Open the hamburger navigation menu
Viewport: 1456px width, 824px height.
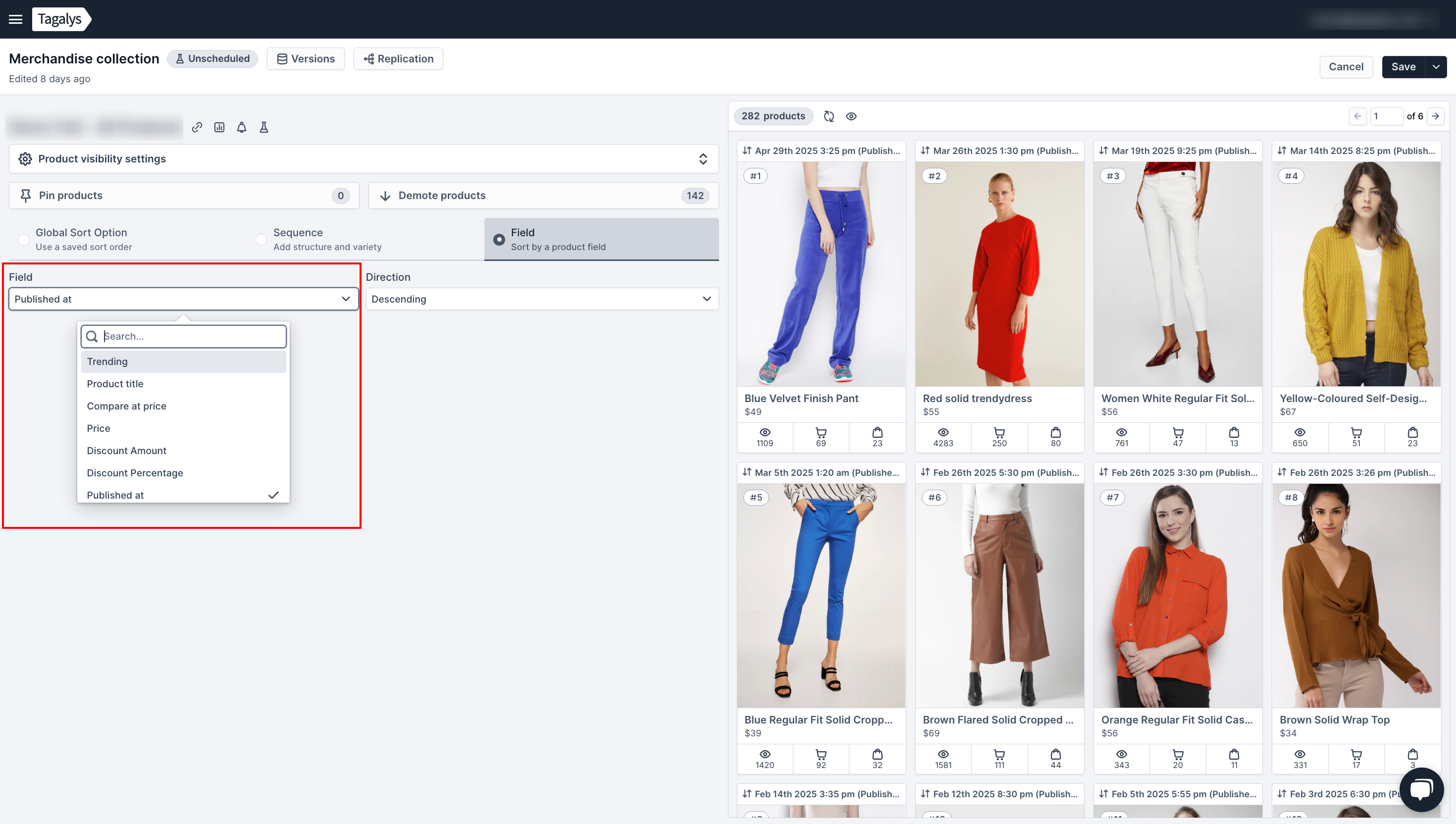point(16,19)
